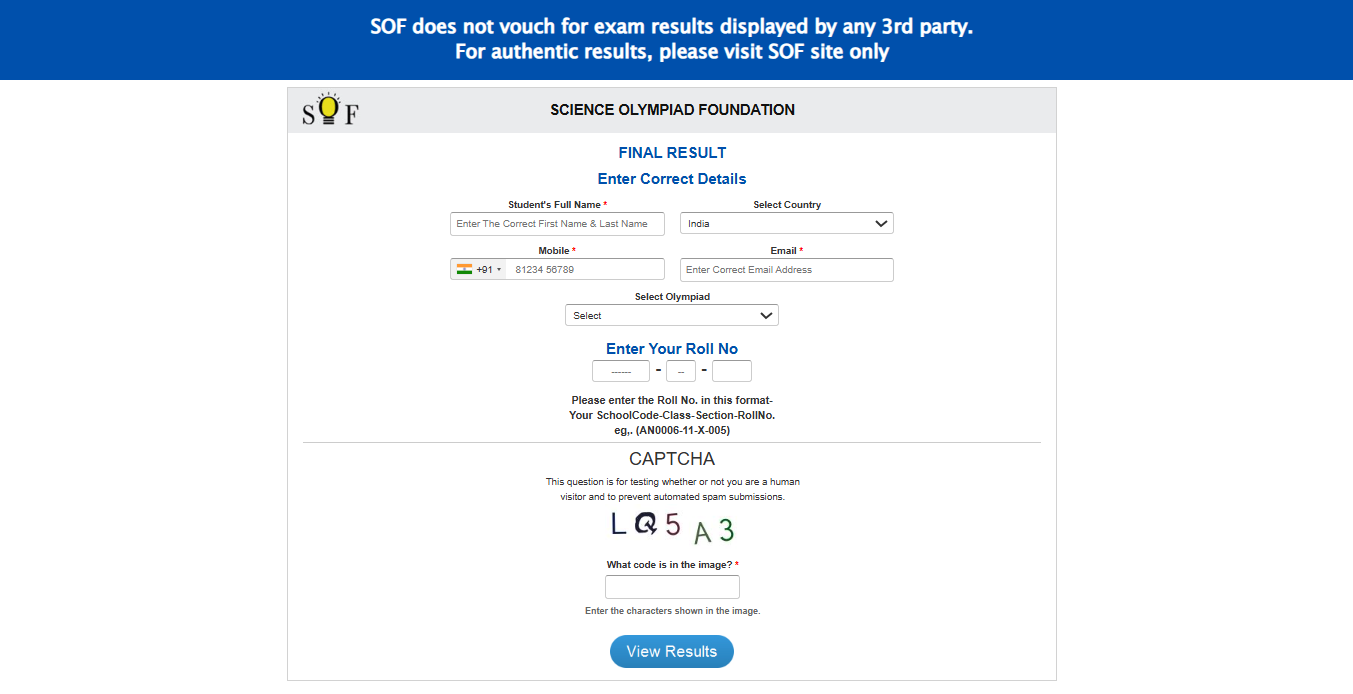Open the Select Olympiad dropdown
The height and width of the screenshot is (694, 1353).
[x=671, y=315]
